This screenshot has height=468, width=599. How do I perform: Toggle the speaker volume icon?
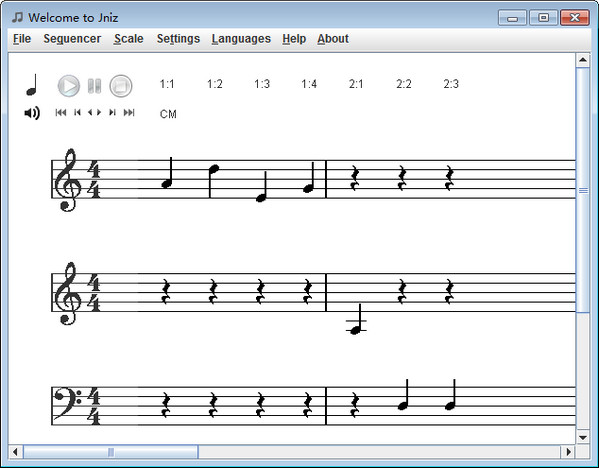32,113
